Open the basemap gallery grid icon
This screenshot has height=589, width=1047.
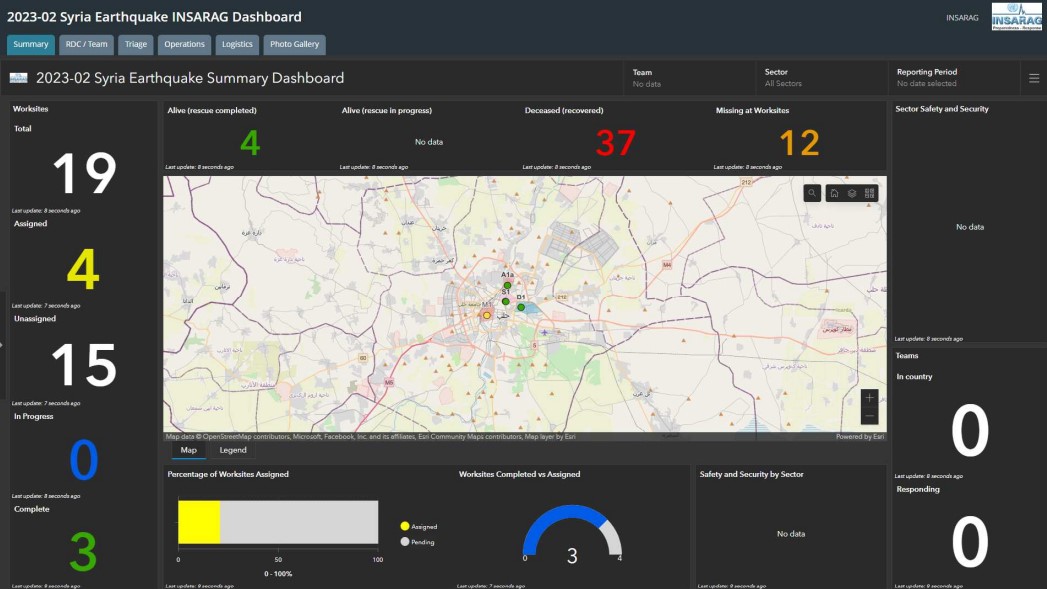click(x=869, y=194)
